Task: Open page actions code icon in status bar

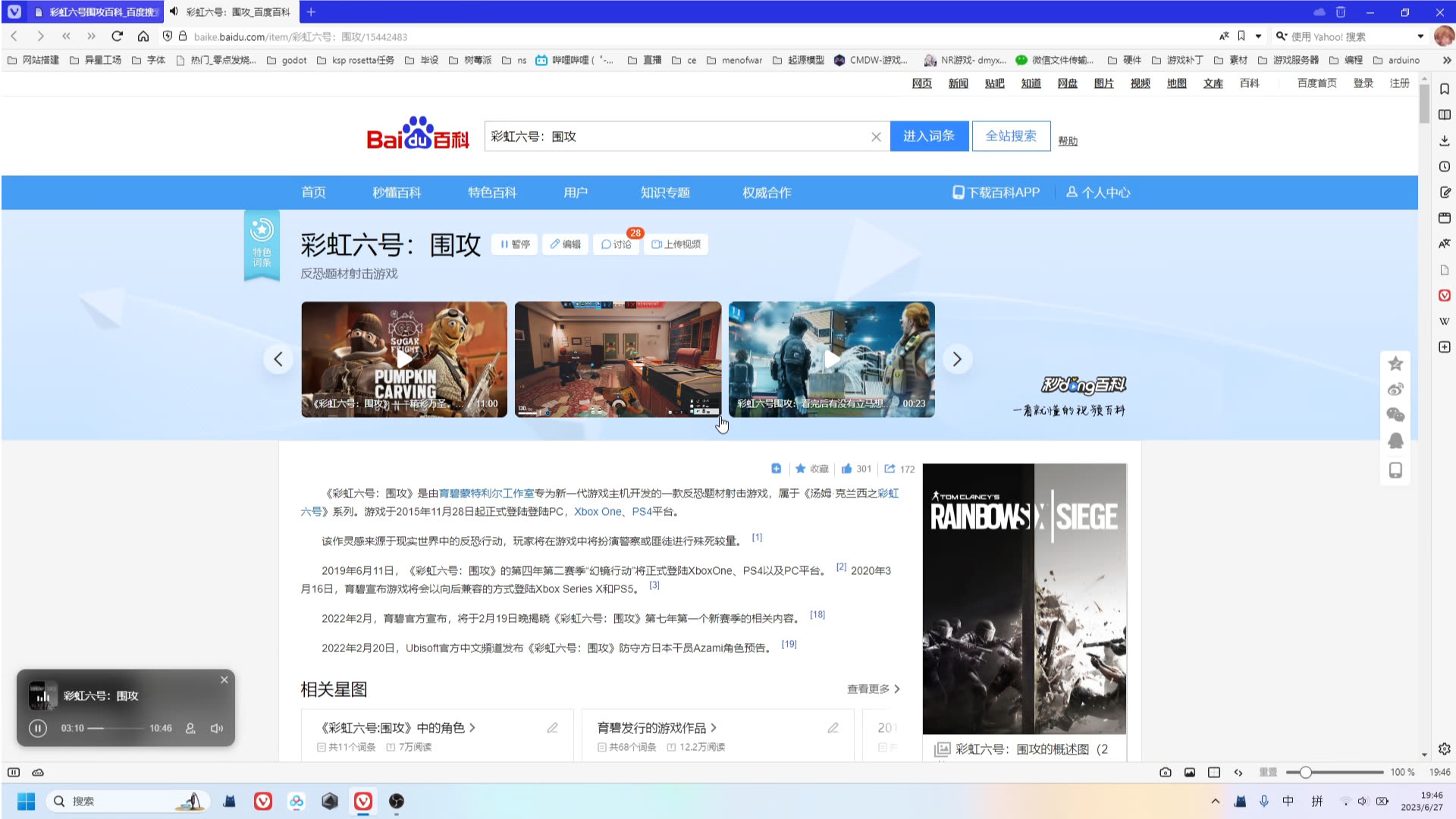Action: pos(1238,772)
